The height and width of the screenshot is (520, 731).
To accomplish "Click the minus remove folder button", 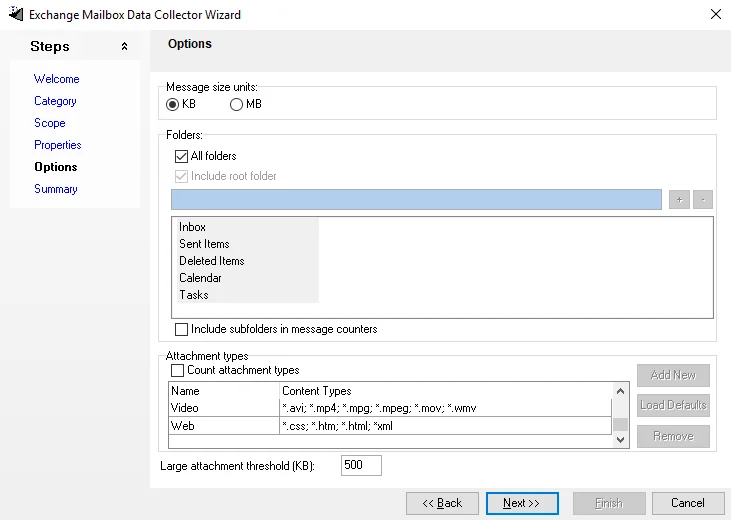I will 703,200.
